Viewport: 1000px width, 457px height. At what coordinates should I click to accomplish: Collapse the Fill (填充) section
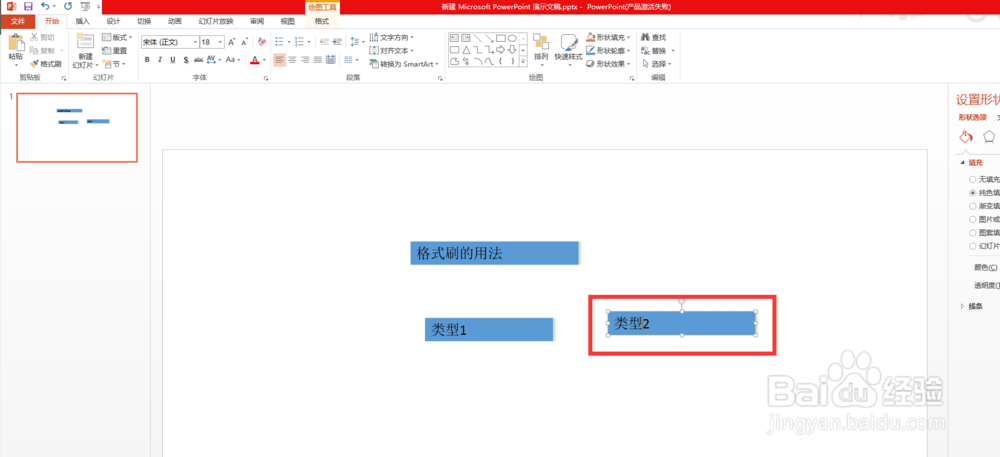[964, 163]
